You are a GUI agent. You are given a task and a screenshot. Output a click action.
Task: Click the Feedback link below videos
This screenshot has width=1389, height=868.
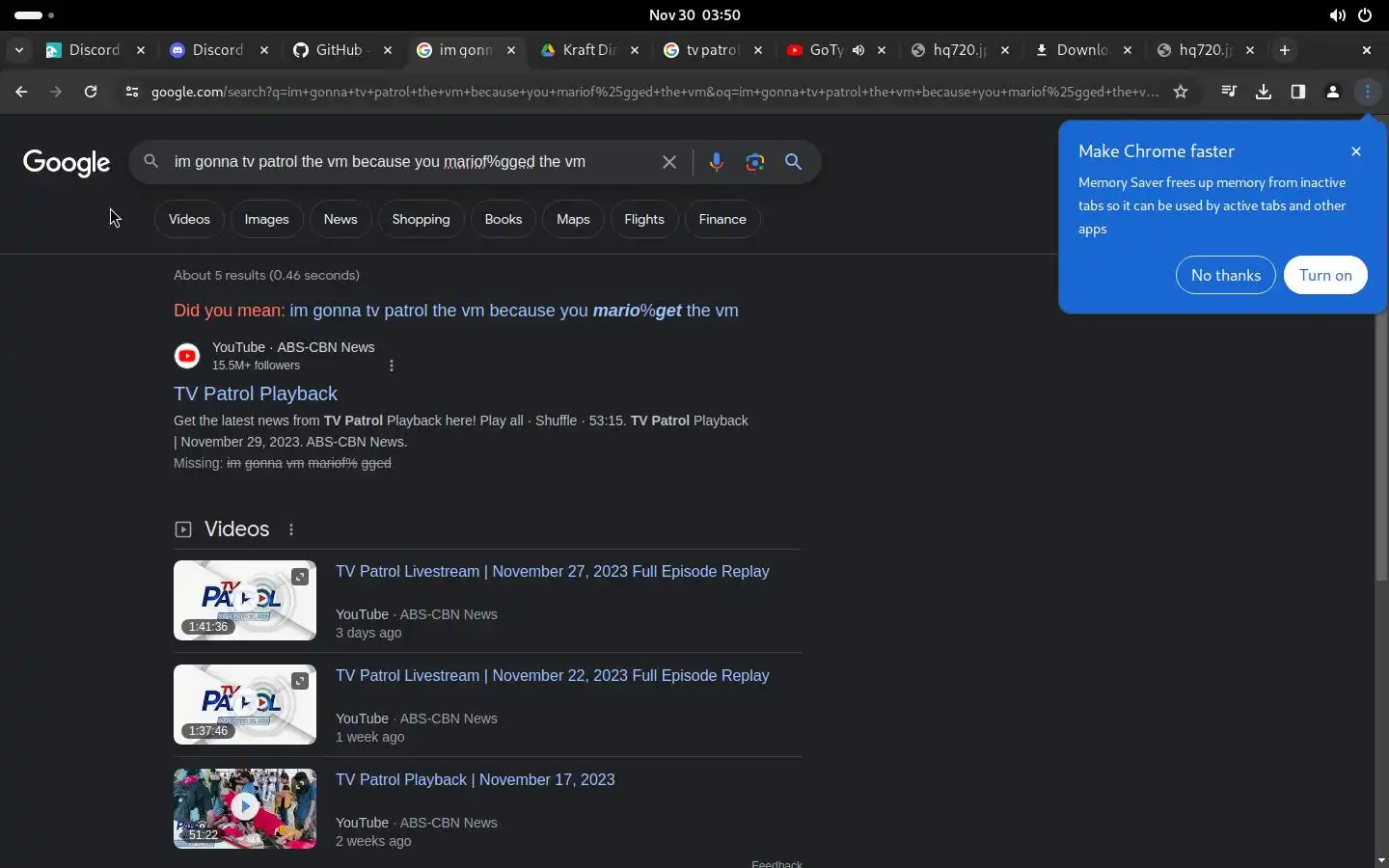[x=776, y=863]
